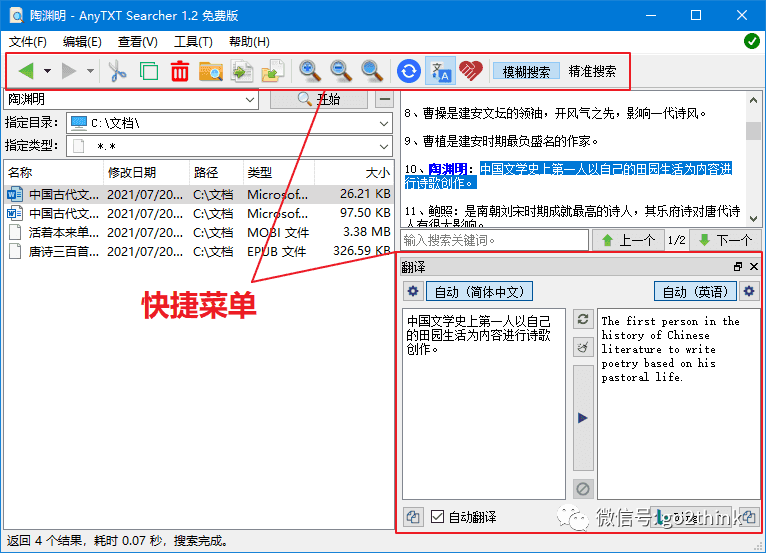Screen dimensions: 766x553
Task: Sort results by 类型 column
Action: coord(278,172)
